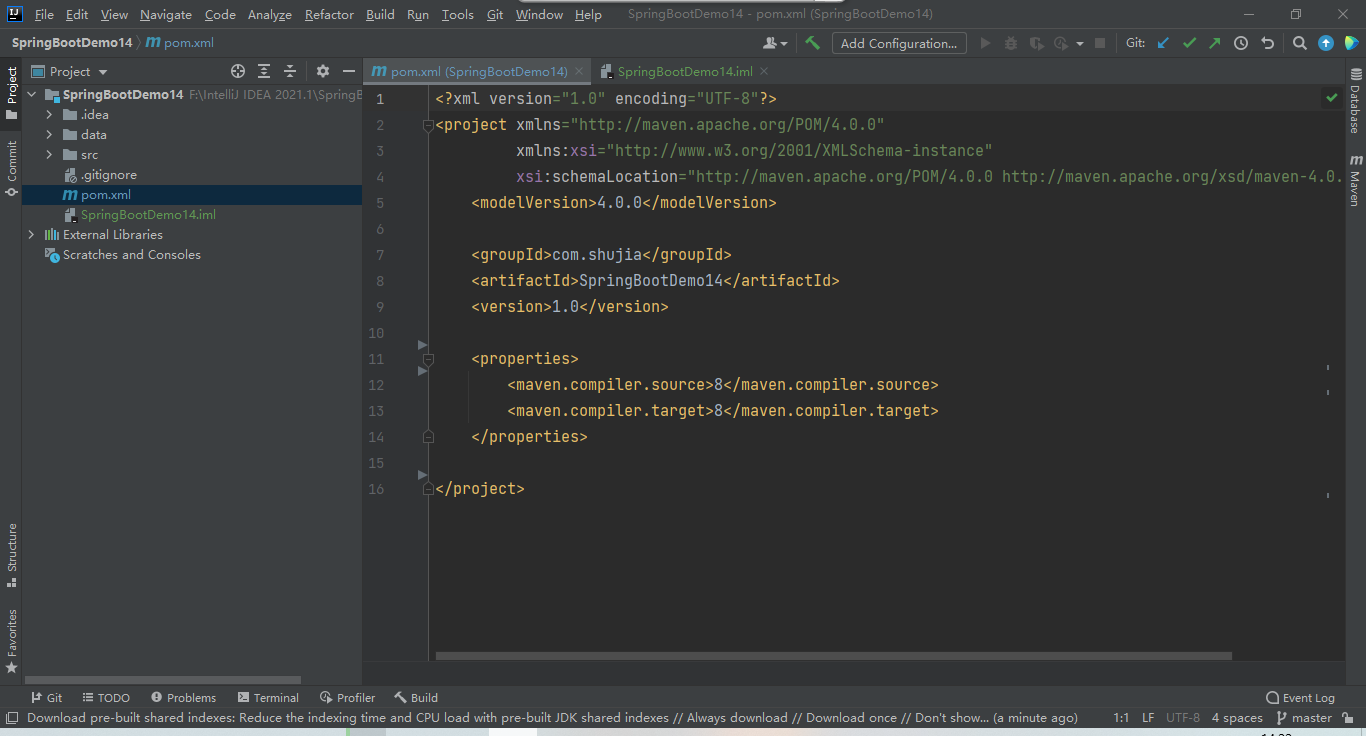The height and width of the screenshot is (736, 1366).
Task: Expand the src folder
Action: click(49, 155)
